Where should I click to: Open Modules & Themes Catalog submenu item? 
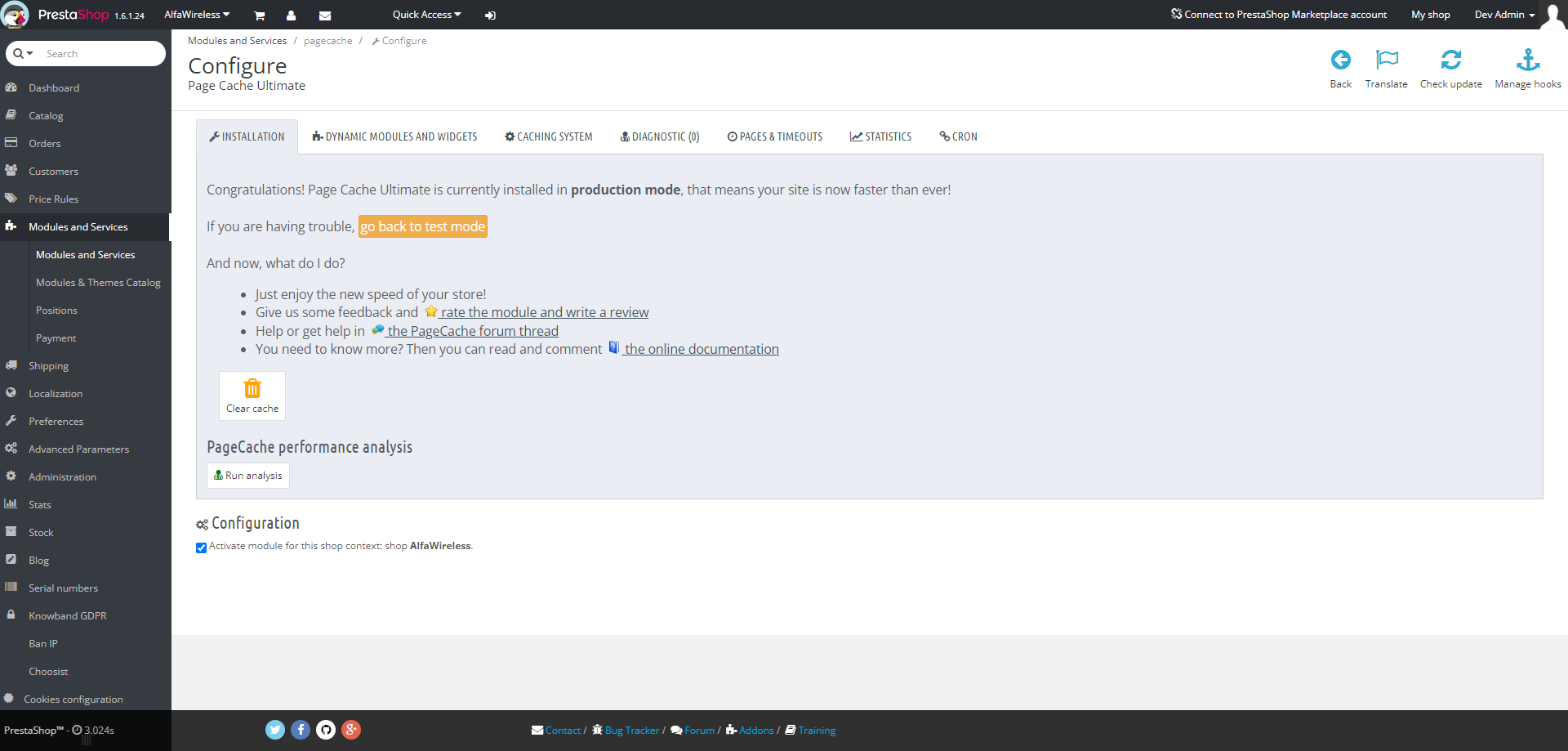pos(98,283)
